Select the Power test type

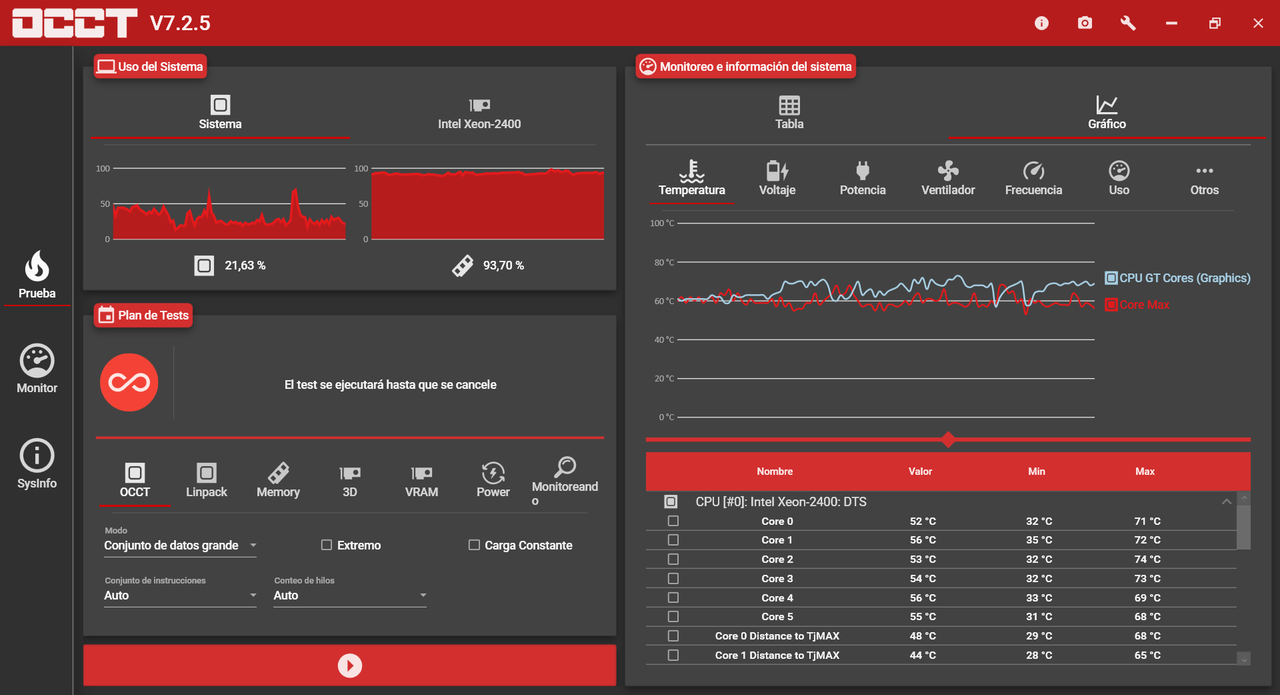[493, 480]
